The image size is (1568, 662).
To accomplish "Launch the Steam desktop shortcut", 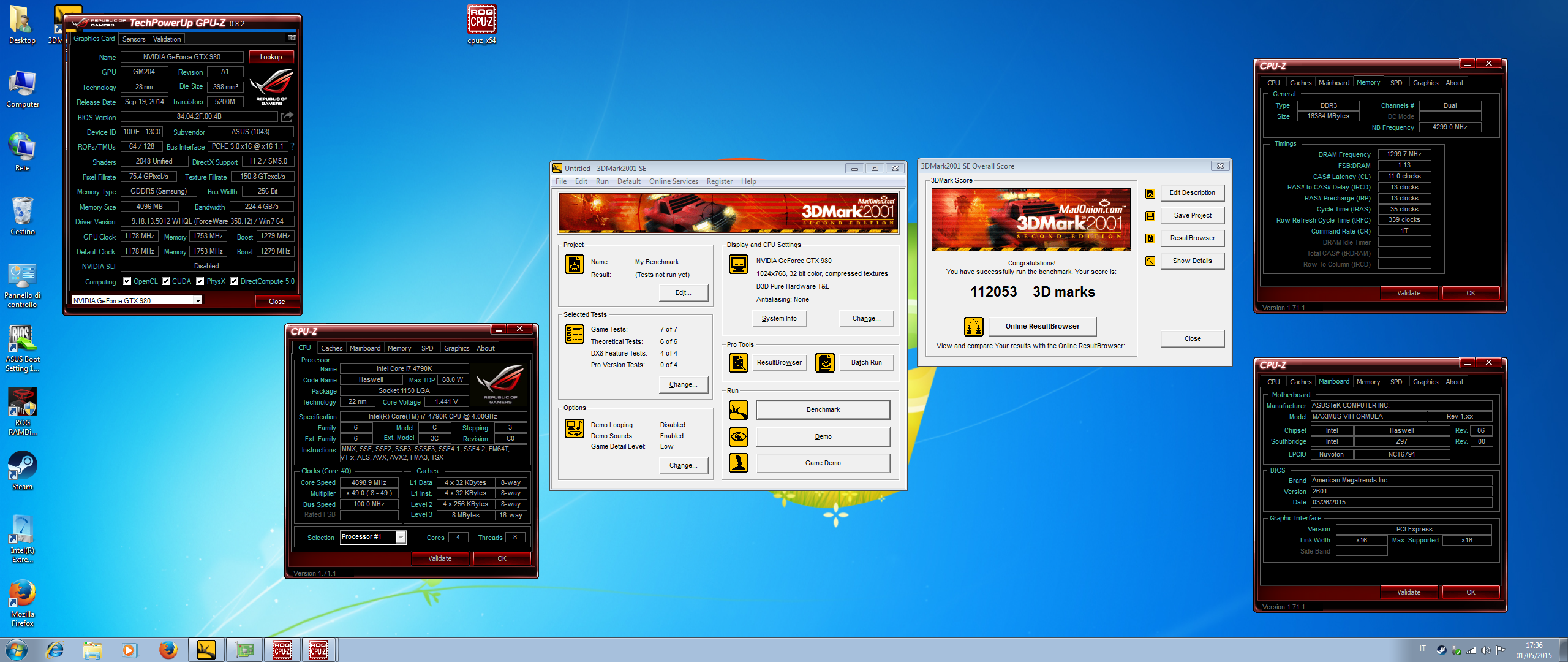I will (x=23, y=471).
